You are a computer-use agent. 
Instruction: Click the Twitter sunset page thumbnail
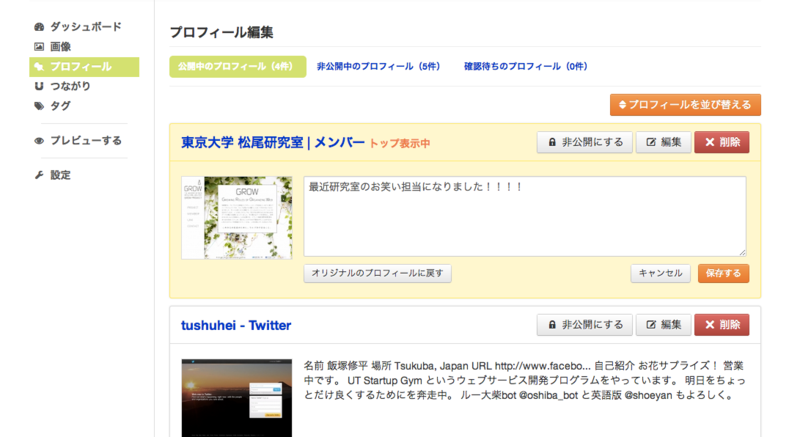[237, 398]
